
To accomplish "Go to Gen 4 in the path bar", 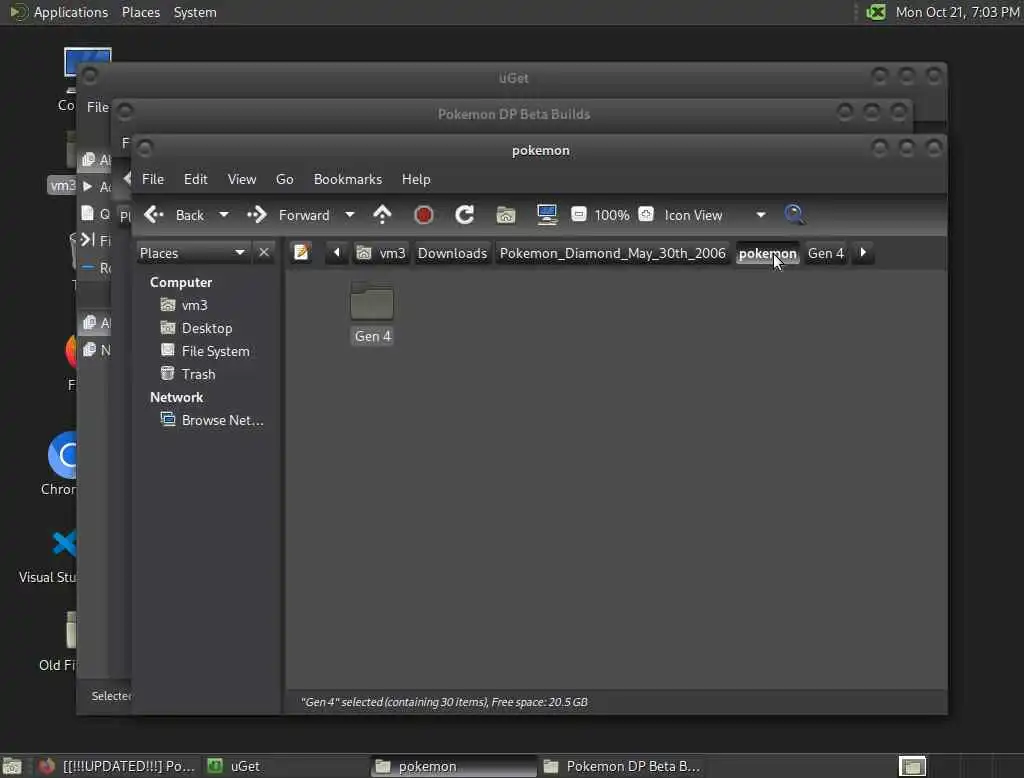I will (x=825, y=253).
